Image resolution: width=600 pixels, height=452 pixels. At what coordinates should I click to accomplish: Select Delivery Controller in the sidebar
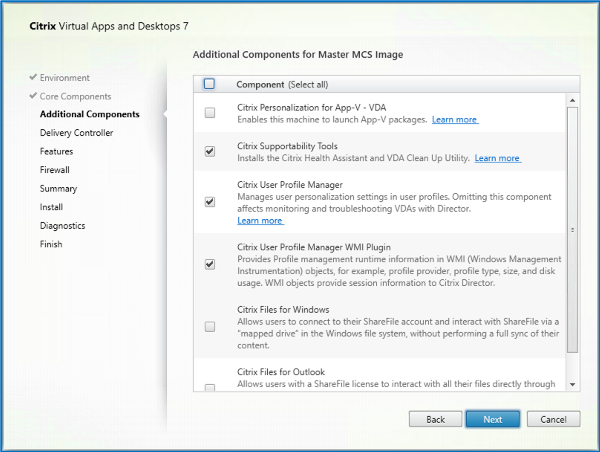(x=76, y=133)
